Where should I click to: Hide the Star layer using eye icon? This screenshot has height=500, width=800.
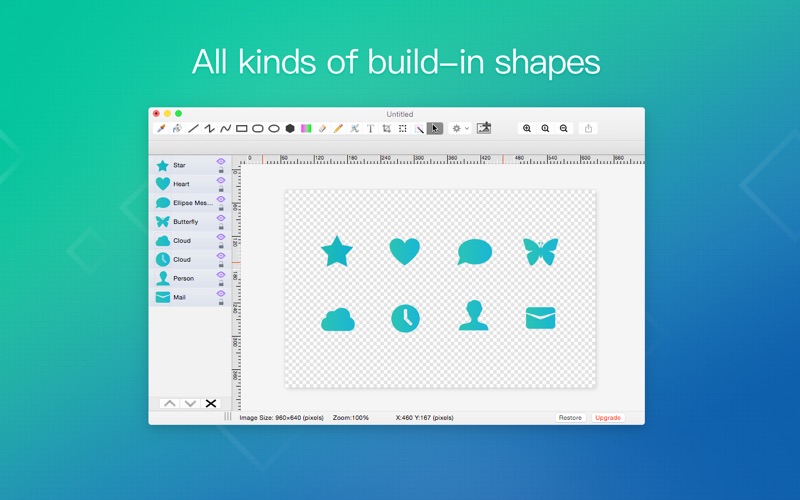click(x=221, y=161)
